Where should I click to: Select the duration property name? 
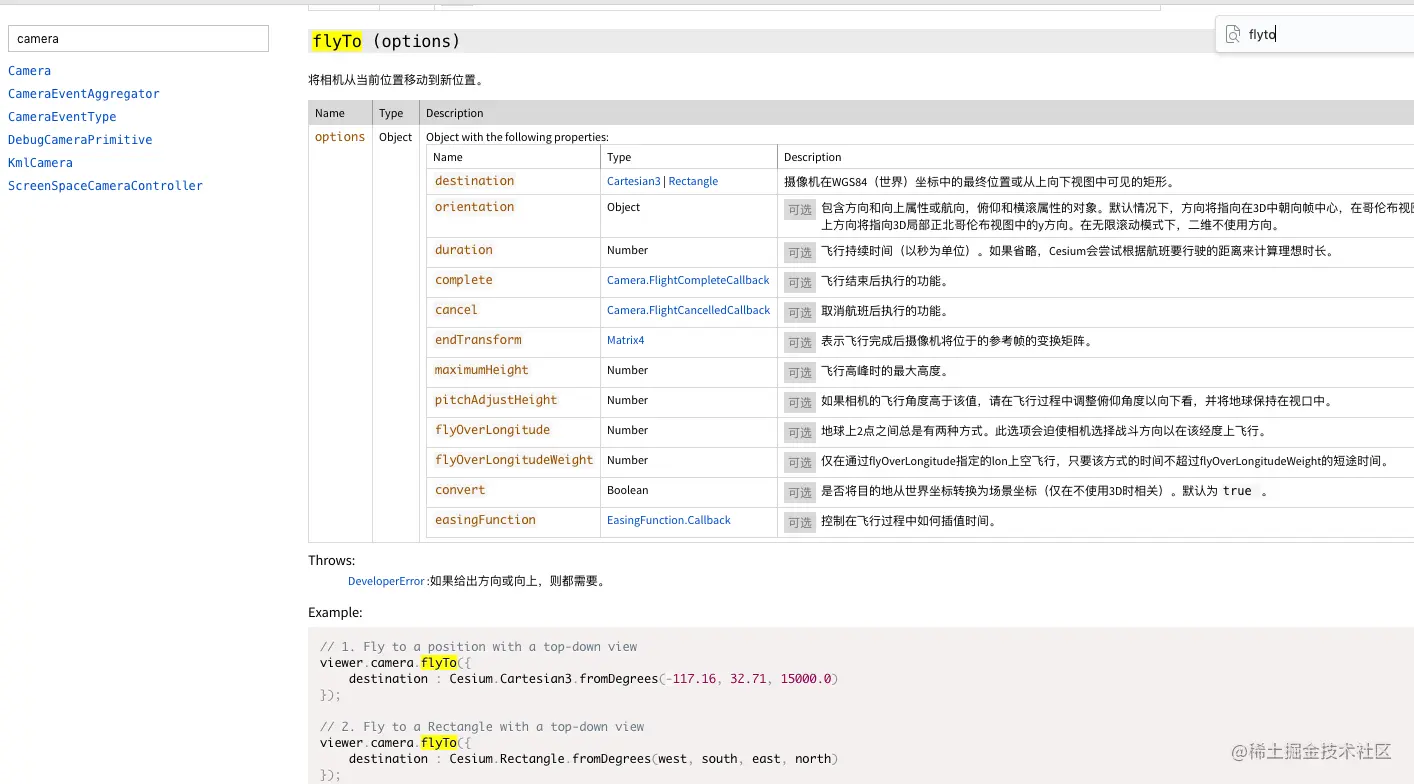(464, 250)
